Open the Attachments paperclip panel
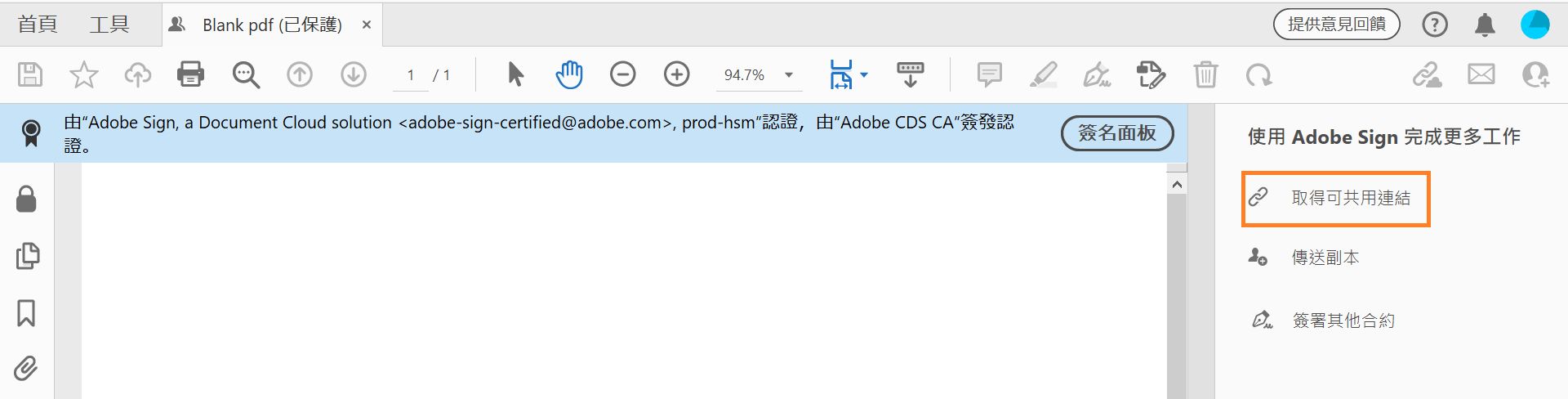Screen dimensions: 1568x399 pyautogui.click(x=26, y=369)
